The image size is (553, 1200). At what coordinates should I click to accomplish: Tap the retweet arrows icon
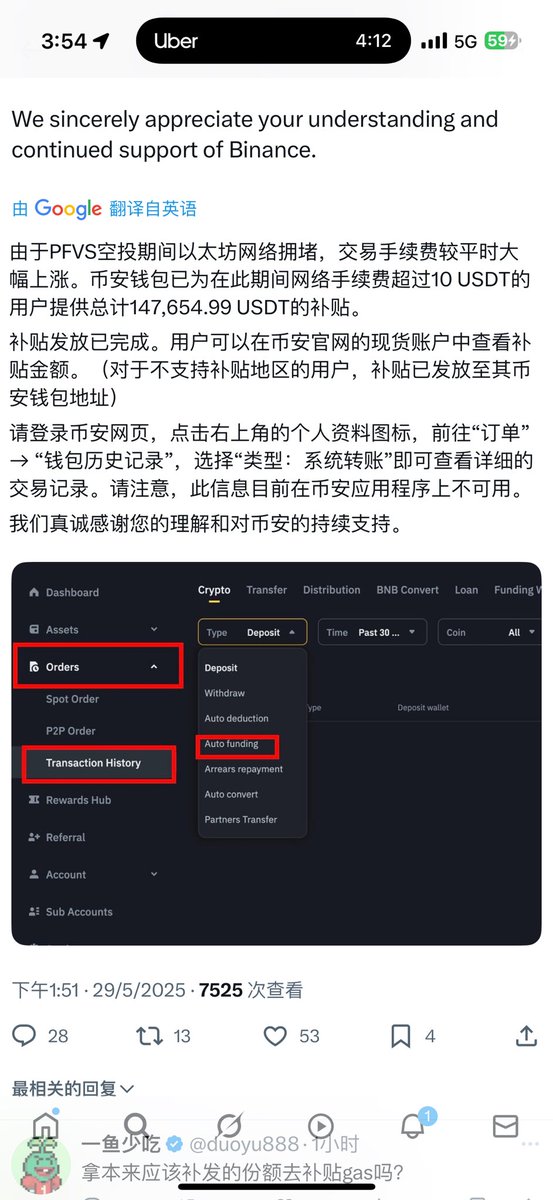[x=150, y=1036]
